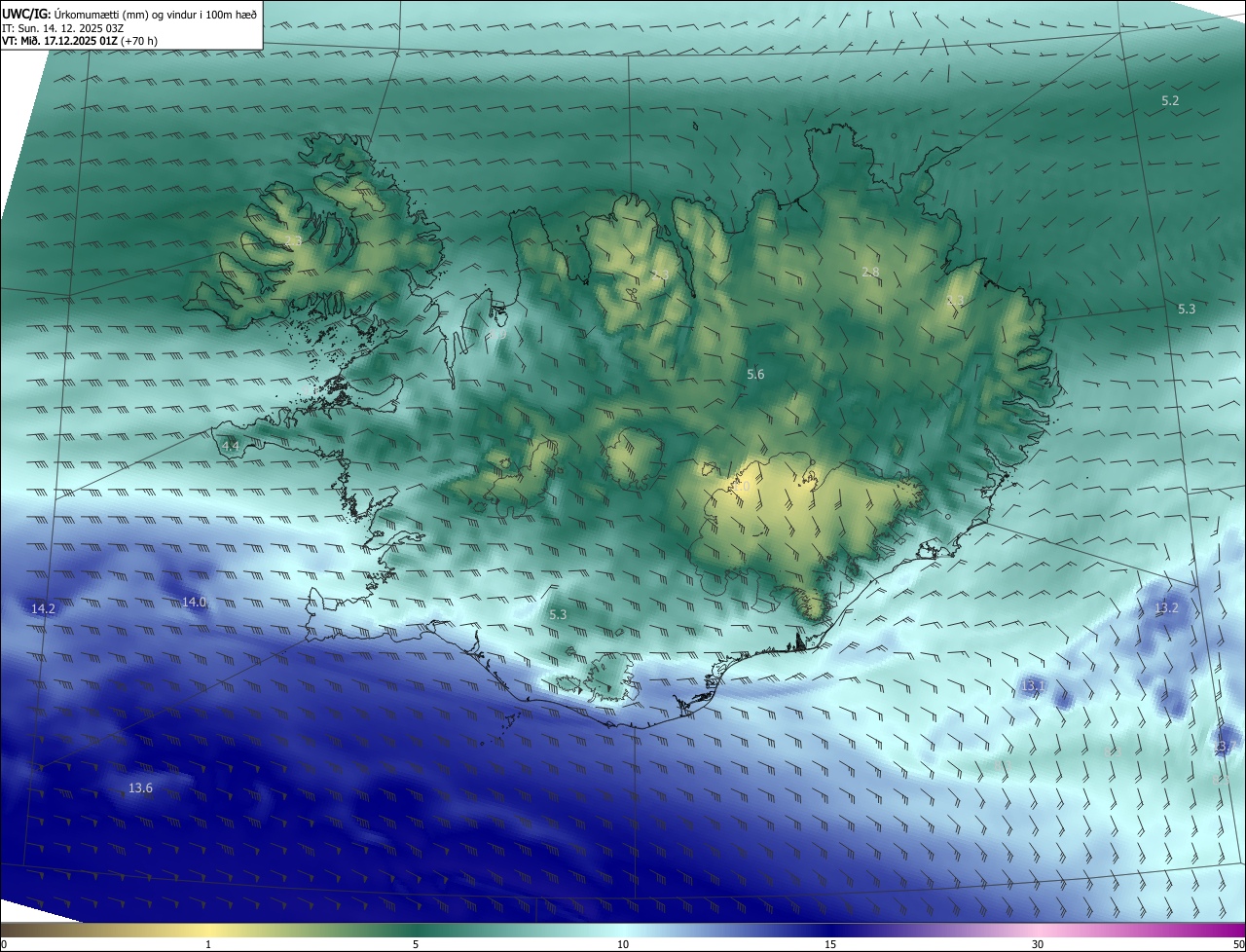1246x952 pixels.
Task: Click the valid time 'VT: Mið. 17.12.2025 01Z (+70 h)'
Action: point(80,41)
